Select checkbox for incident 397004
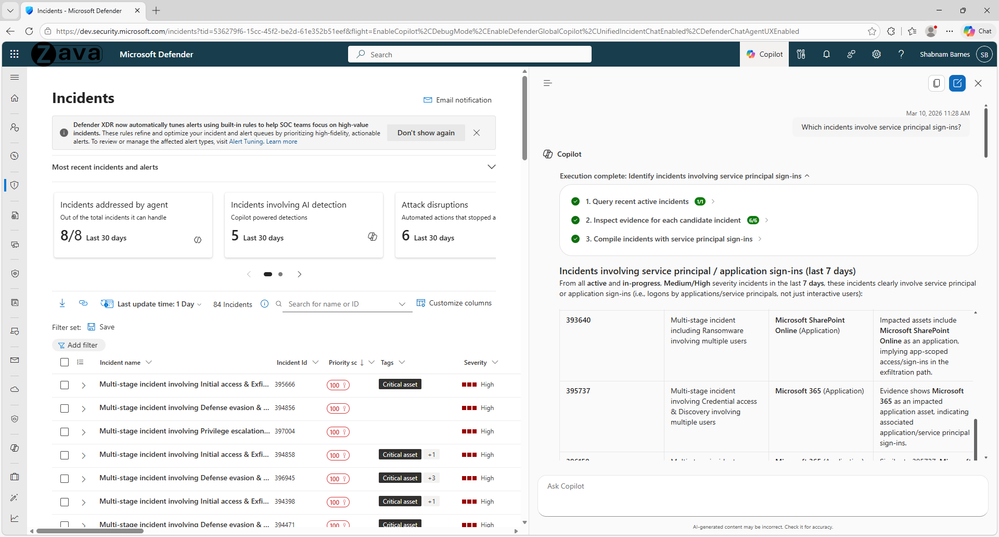Viewport: 999px width, 537px height. click(x=64, y=432)
